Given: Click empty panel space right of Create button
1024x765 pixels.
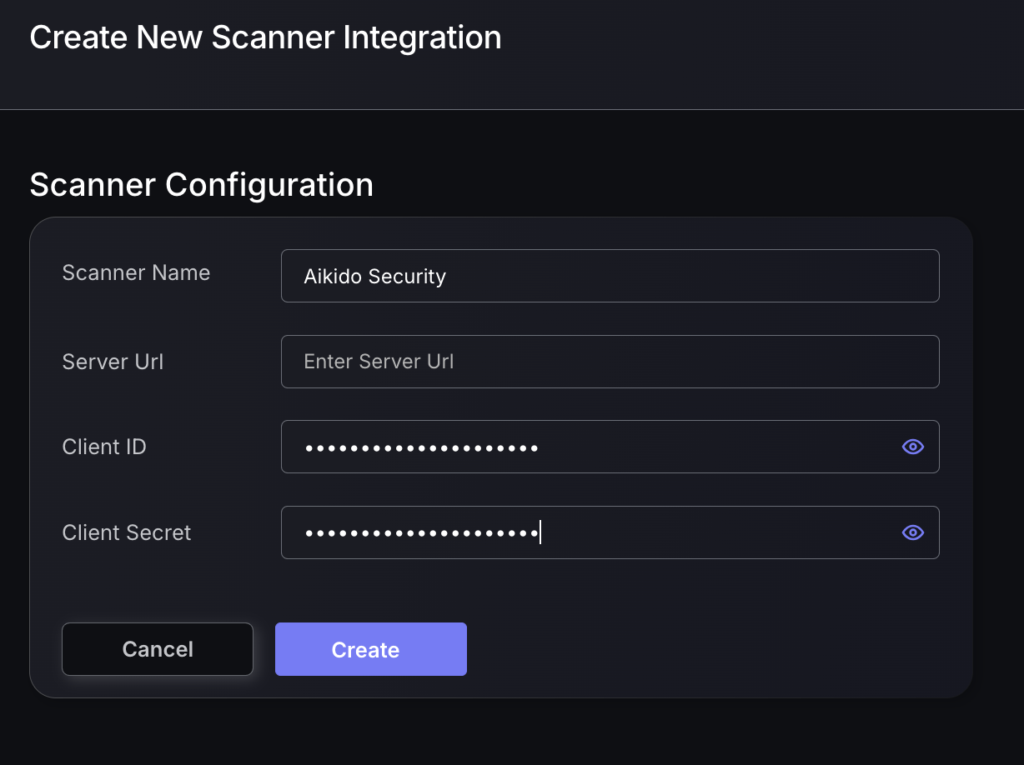Looking at the screenshot, I should tap(700, 650).
